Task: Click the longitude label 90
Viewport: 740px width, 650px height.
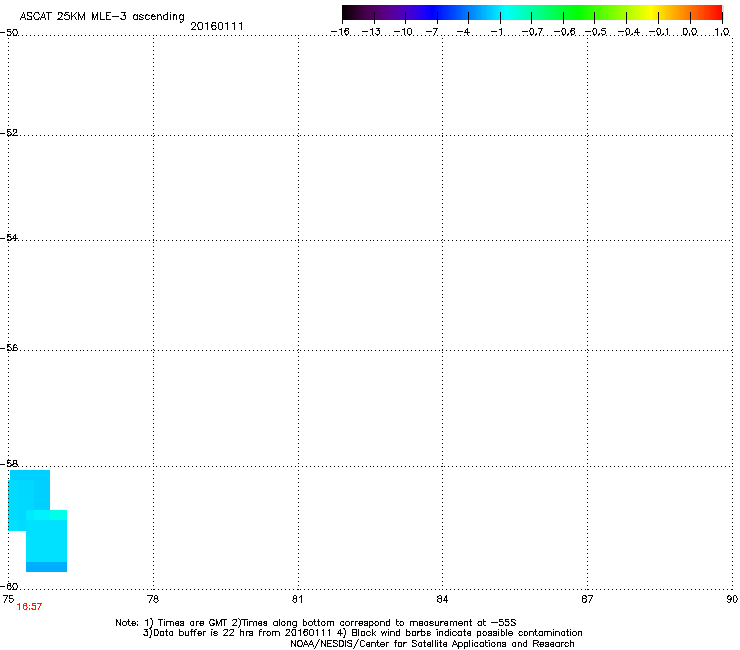Action: coord(732,599)
